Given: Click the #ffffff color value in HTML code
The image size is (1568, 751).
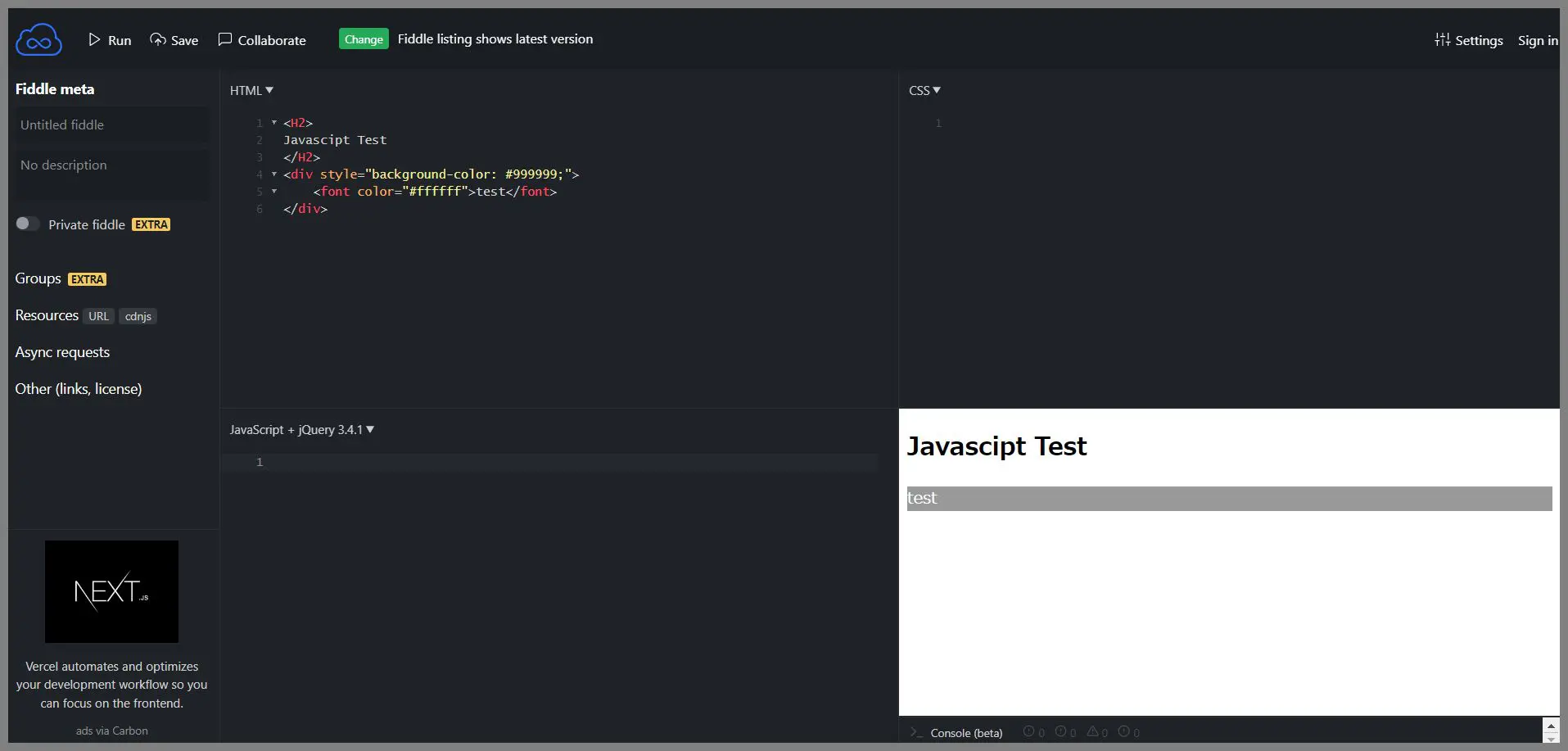Looking at the screenshot, I should coord(435,192).
